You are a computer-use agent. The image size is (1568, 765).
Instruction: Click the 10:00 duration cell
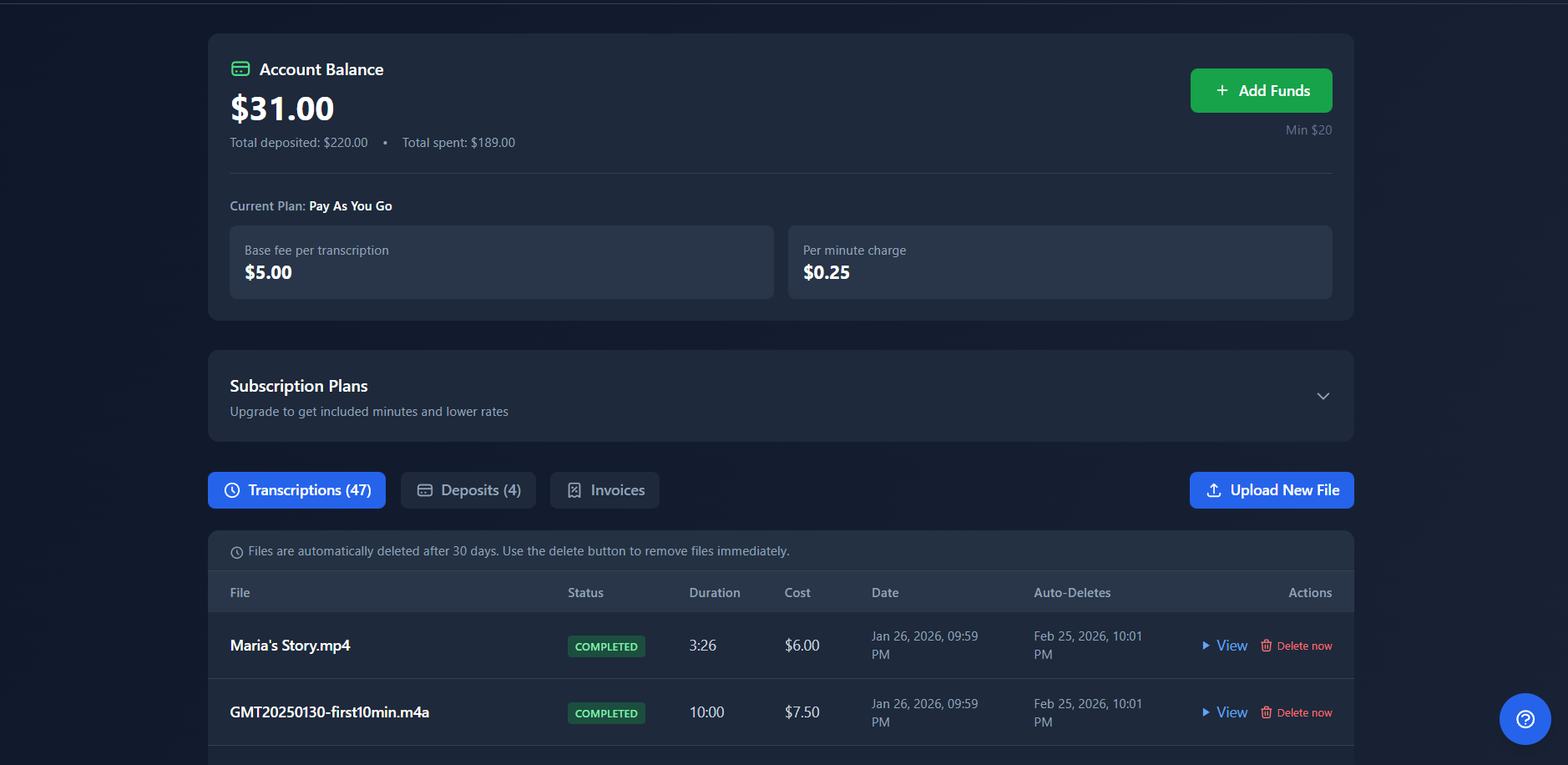[x=706, y=712]
